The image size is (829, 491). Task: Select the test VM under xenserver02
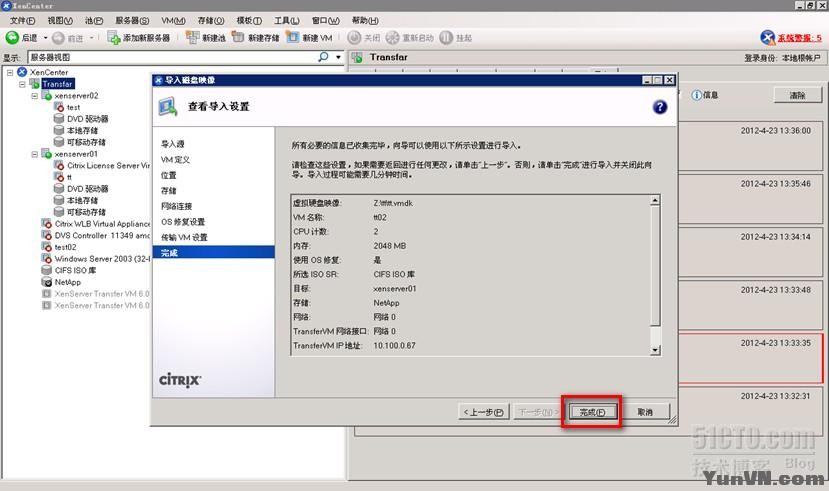(x=73, y=107)
